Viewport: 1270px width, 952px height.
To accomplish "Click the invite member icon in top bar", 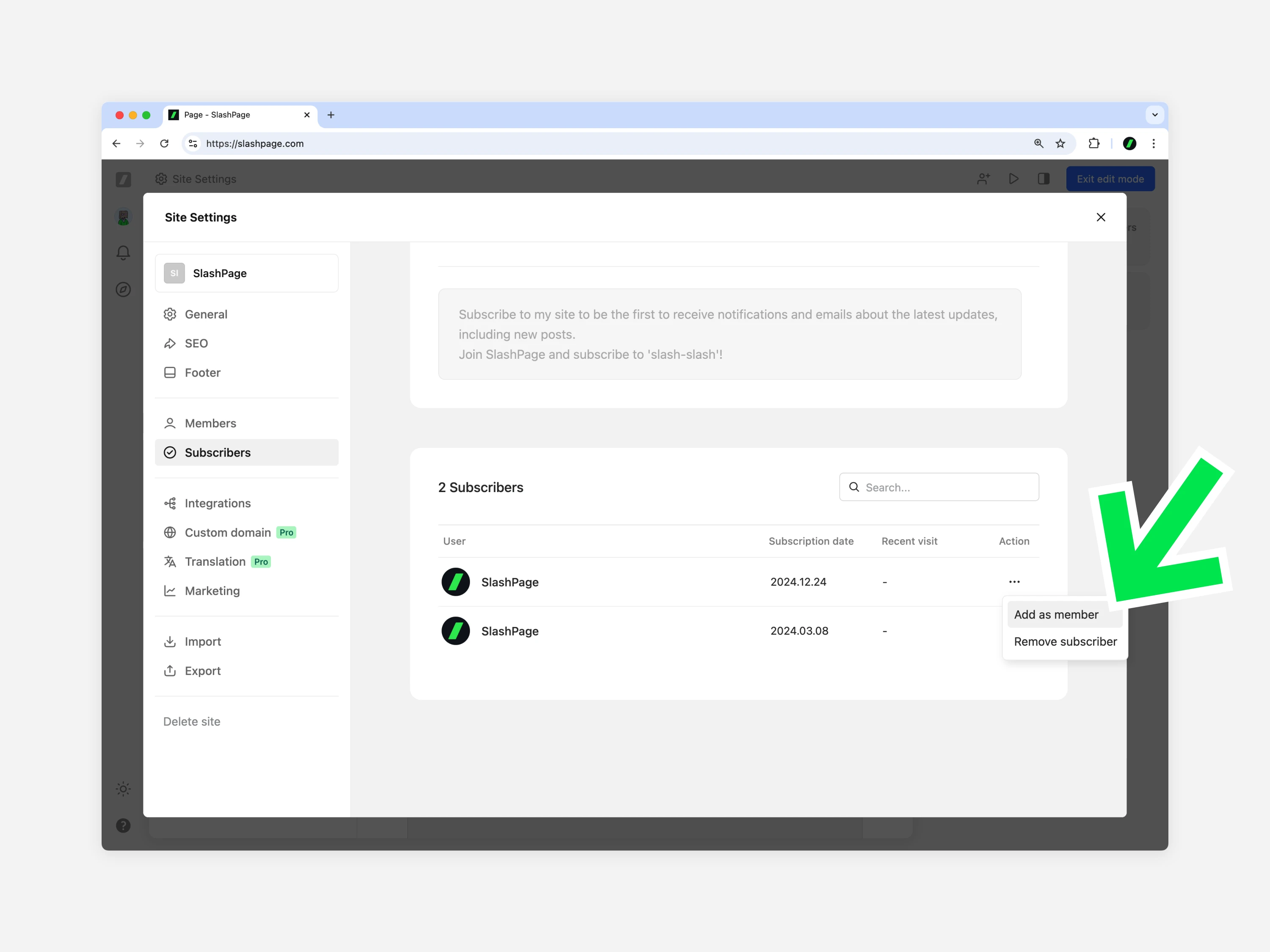I will [983, 179].
